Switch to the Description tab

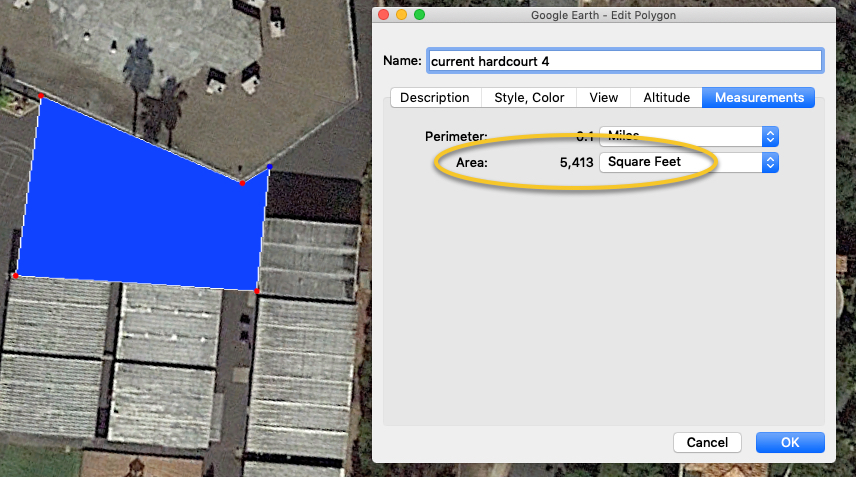[434, 98]
